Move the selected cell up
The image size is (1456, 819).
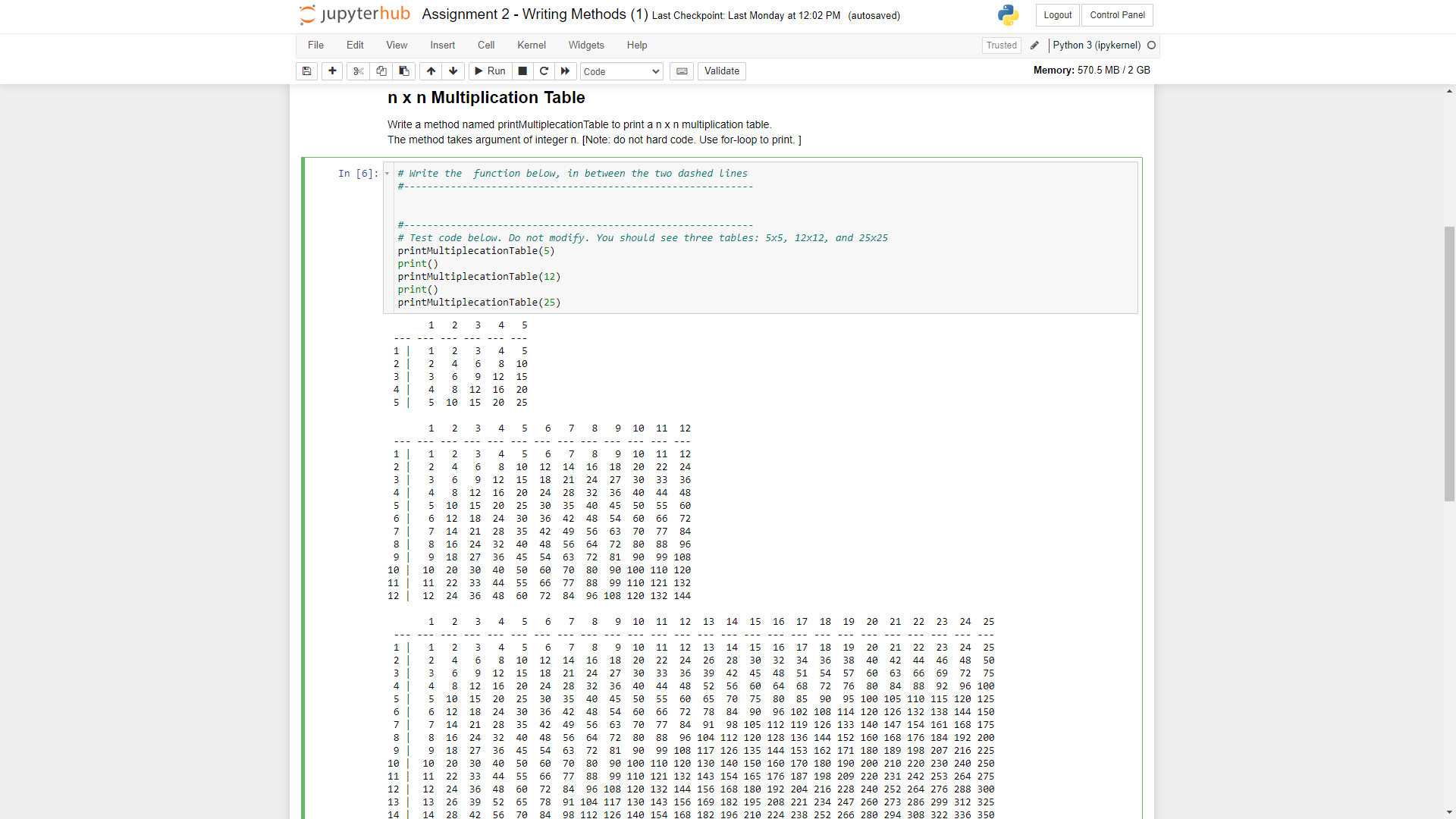pyautogui.click(x=430, y=71)
